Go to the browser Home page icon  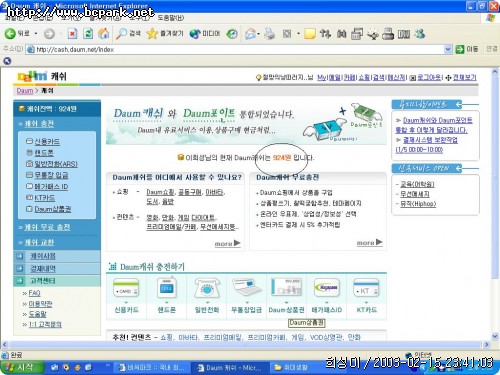point(104,33)
